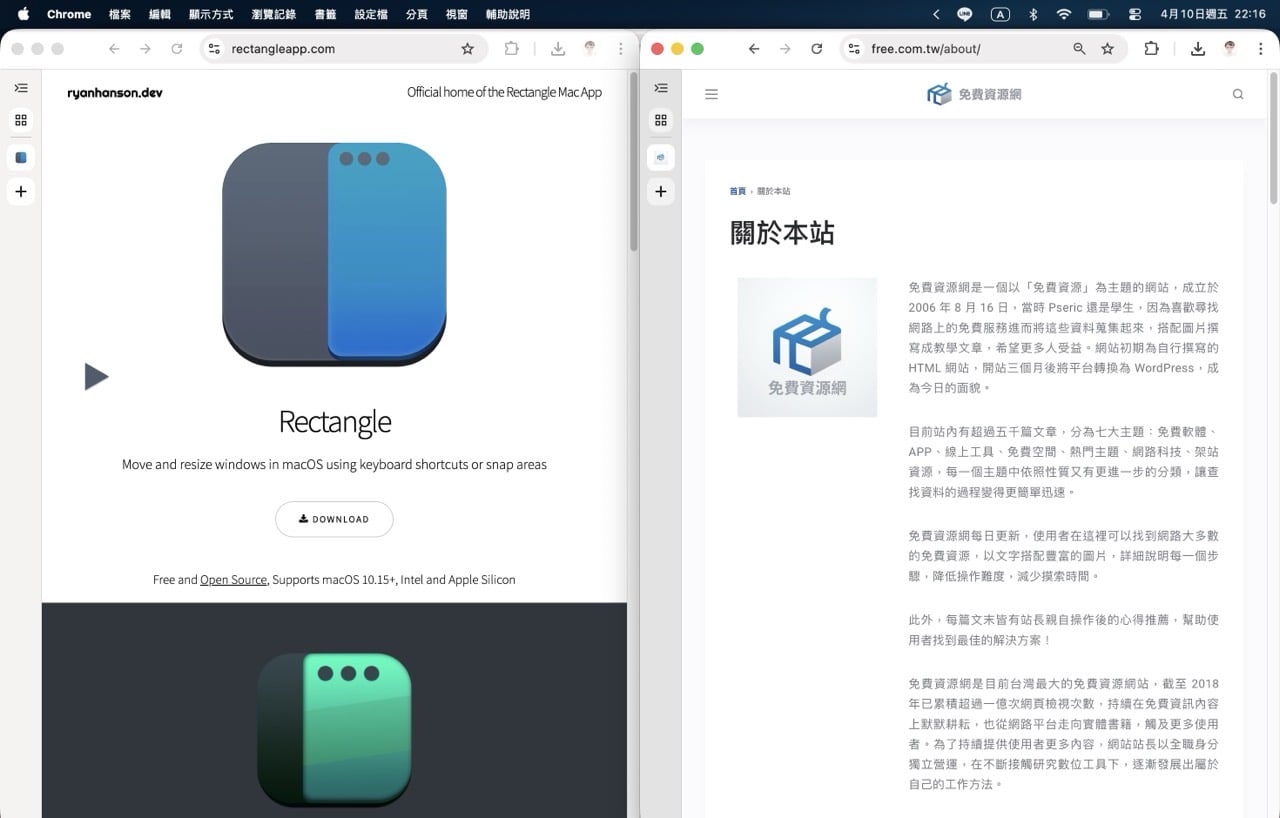Click the download icon in left Chrome window

(558, 49)
